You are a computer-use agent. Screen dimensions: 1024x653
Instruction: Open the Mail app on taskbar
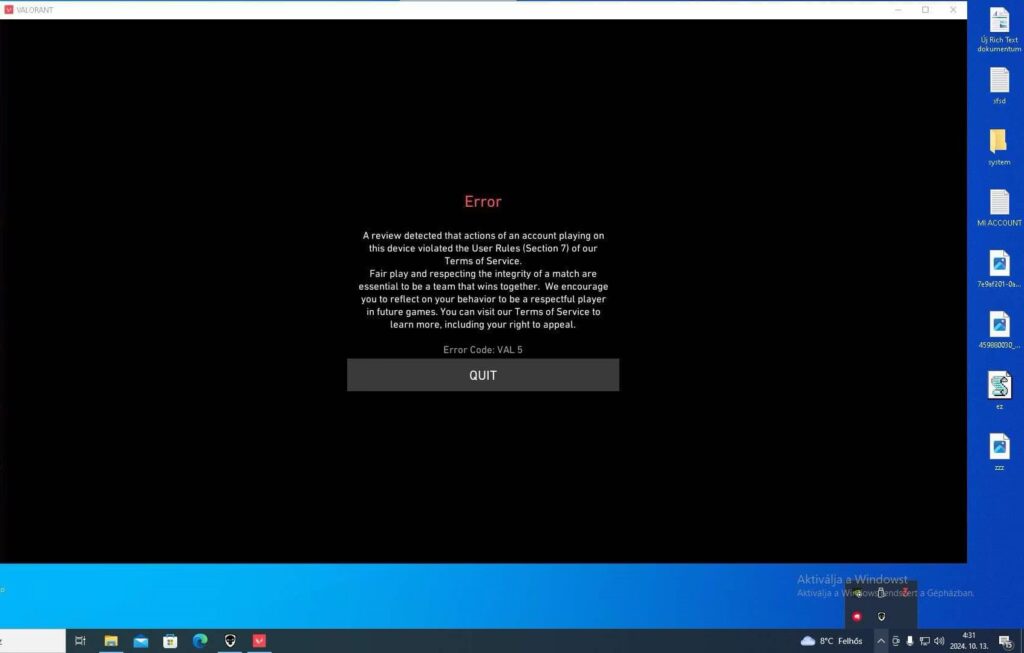pyautogui.click(x=140, y=641)
